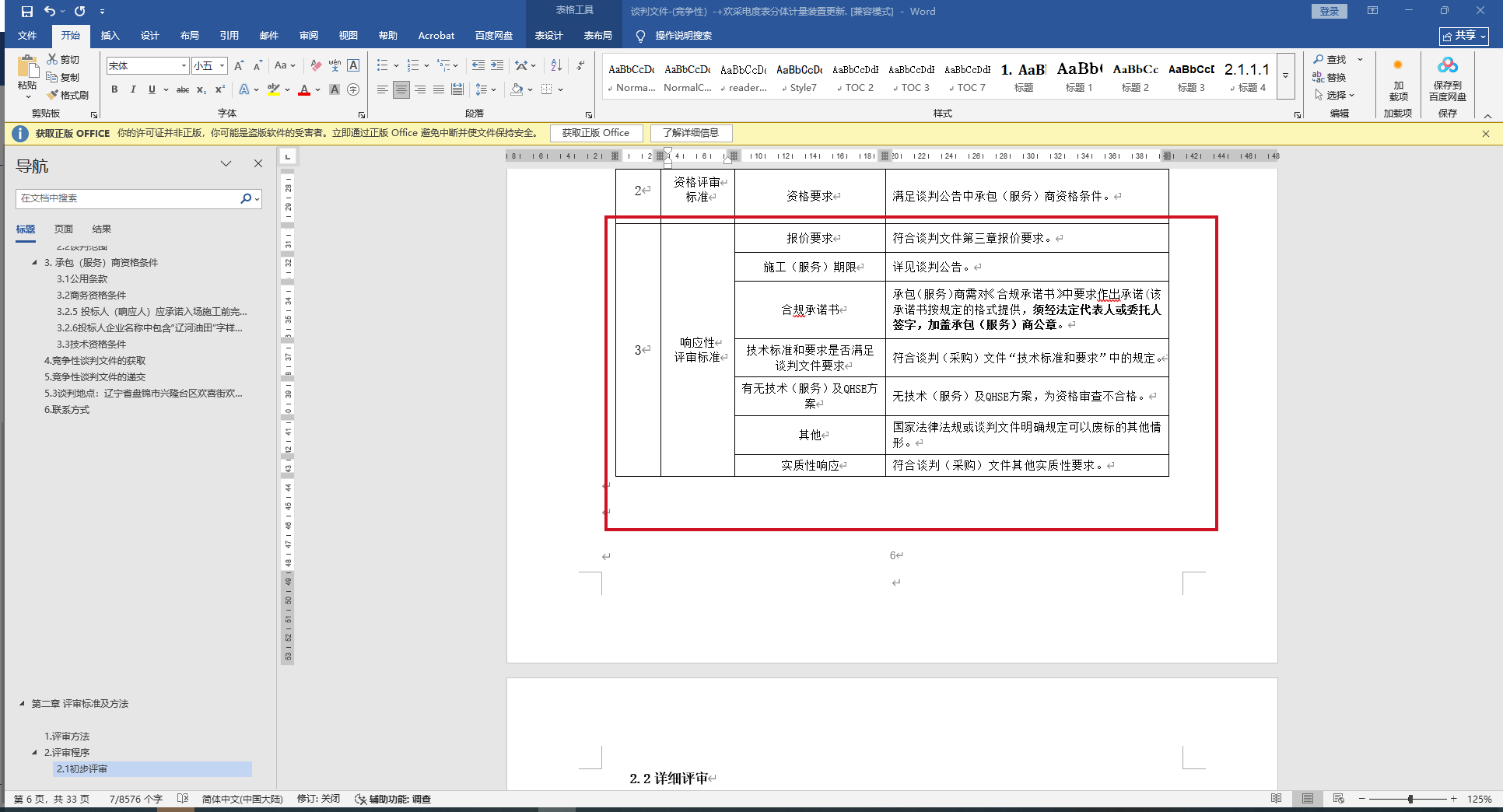Click the 获取正版 Office button
Screen dimensions: 1503x812
(596, 133)
